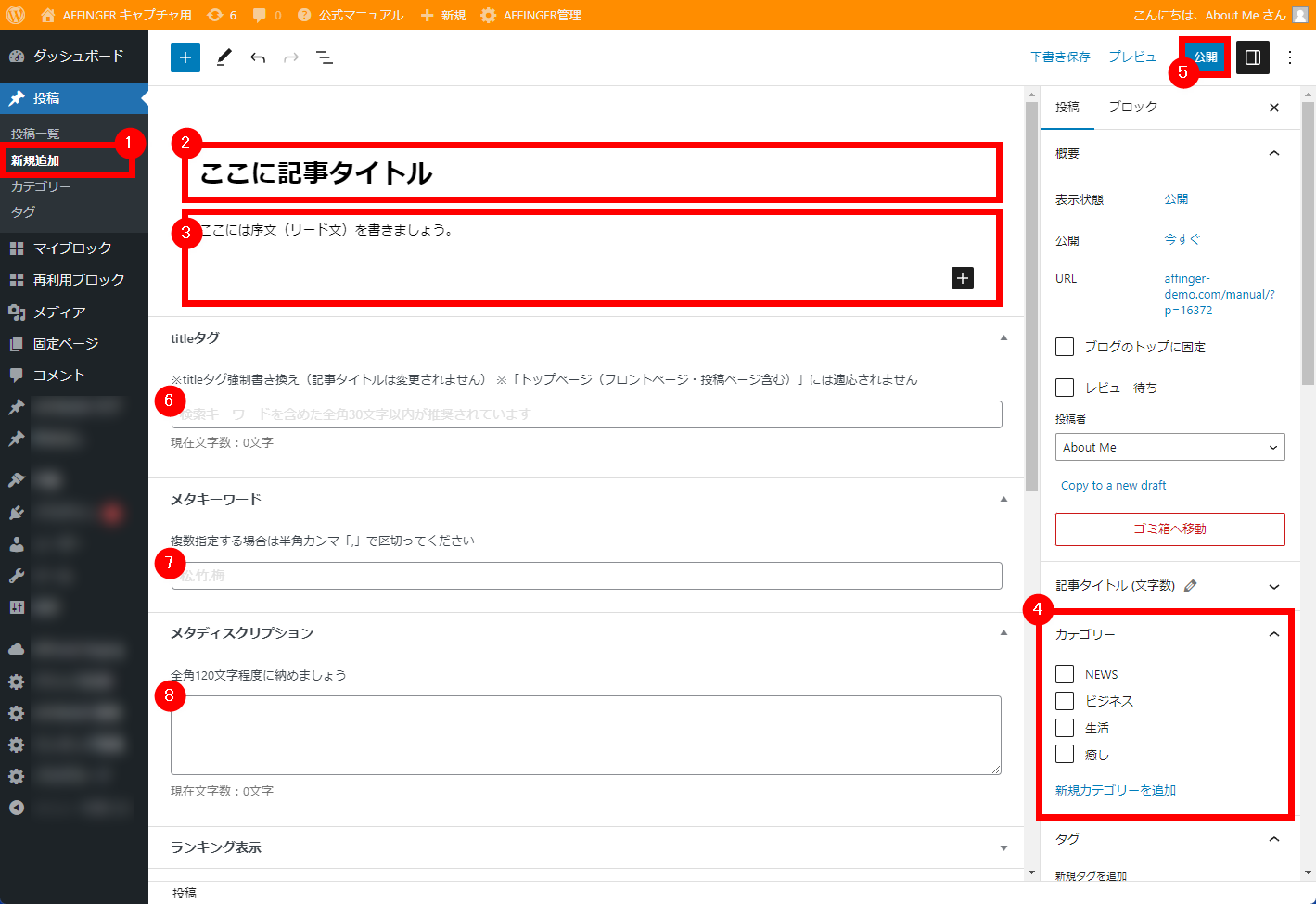Open the AFFINGER キャプチャ用 site home link
This screenshot has width=1316, height=904.
coord(116,15)
